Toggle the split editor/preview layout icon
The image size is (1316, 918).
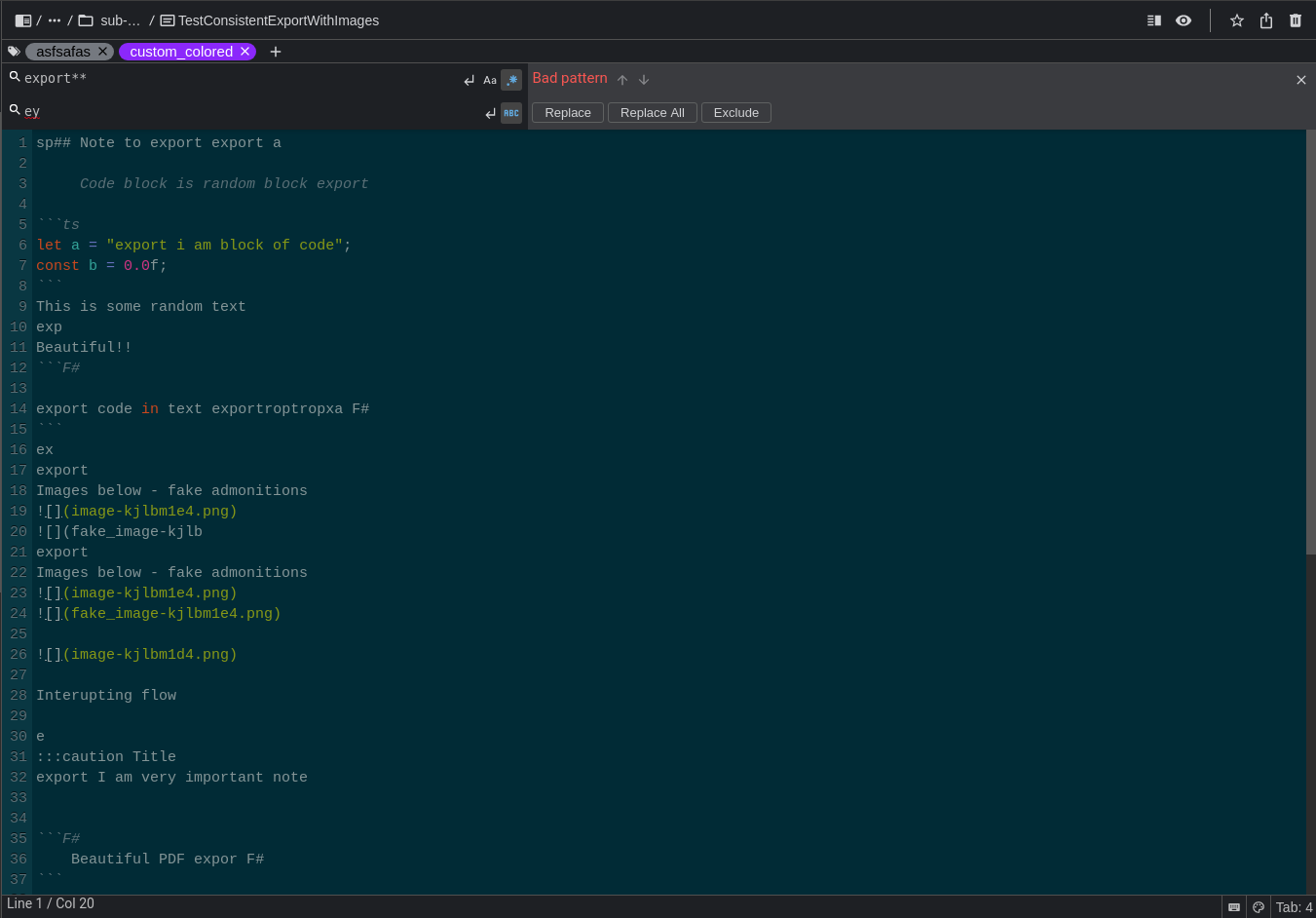[x=1154, y=20]
